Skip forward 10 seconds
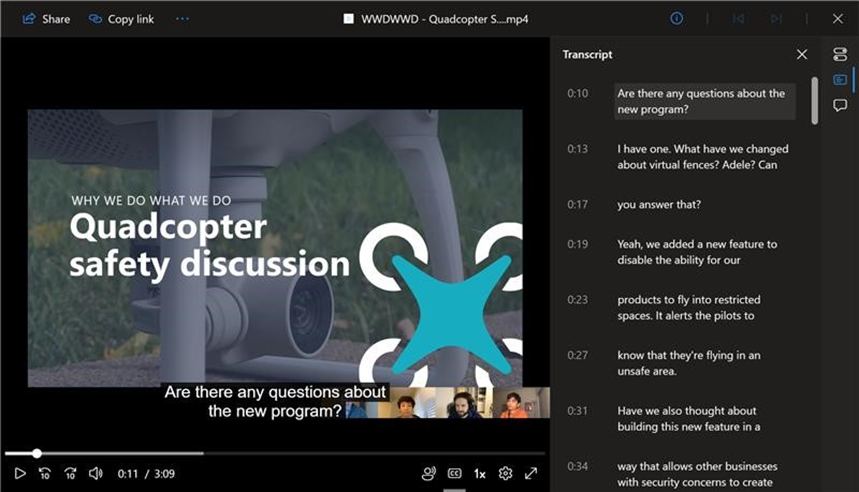Image resolution: width=859 pixels, height=492 pixels. point(70,473)
